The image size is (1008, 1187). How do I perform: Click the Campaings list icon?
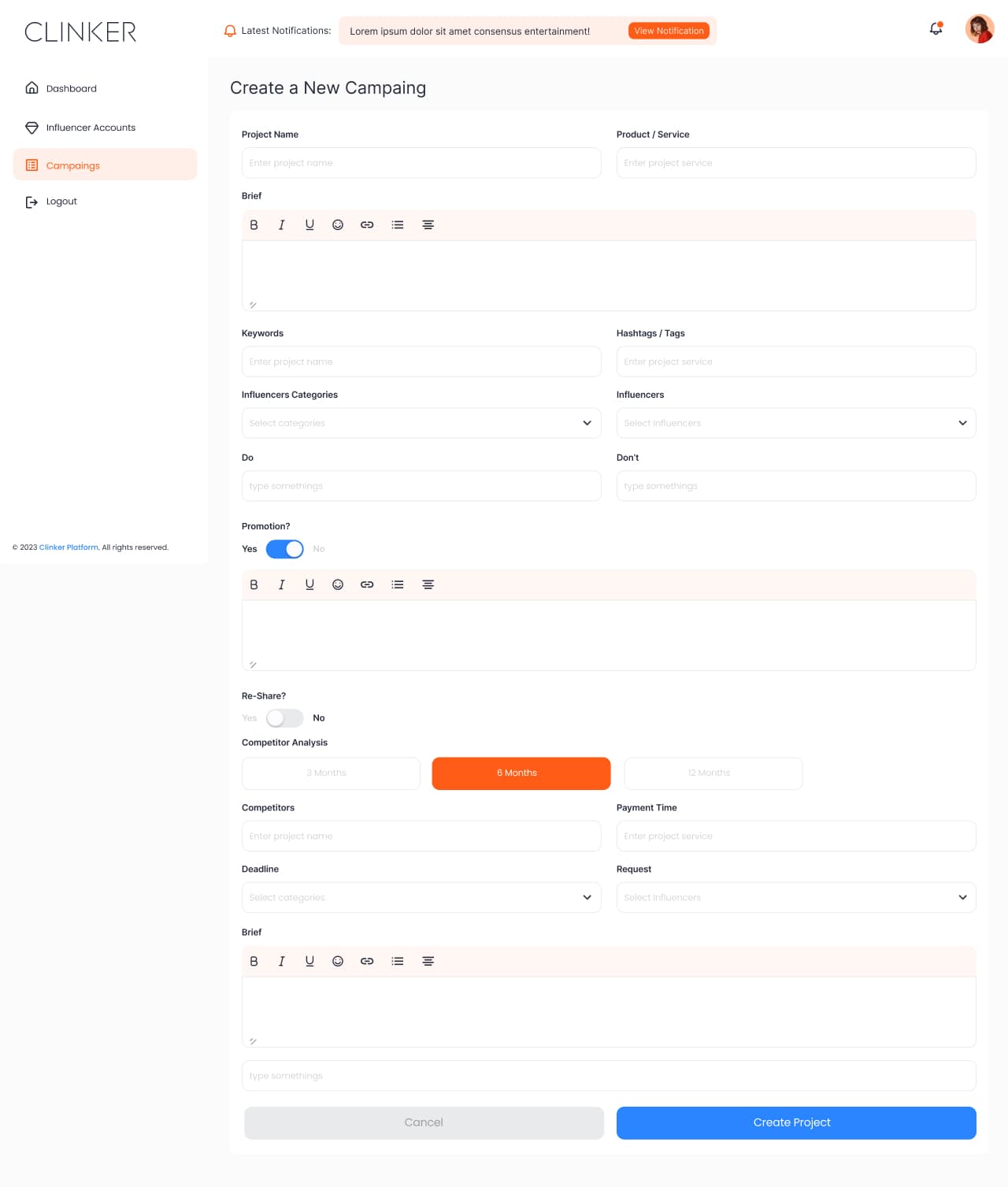(32, 165)
